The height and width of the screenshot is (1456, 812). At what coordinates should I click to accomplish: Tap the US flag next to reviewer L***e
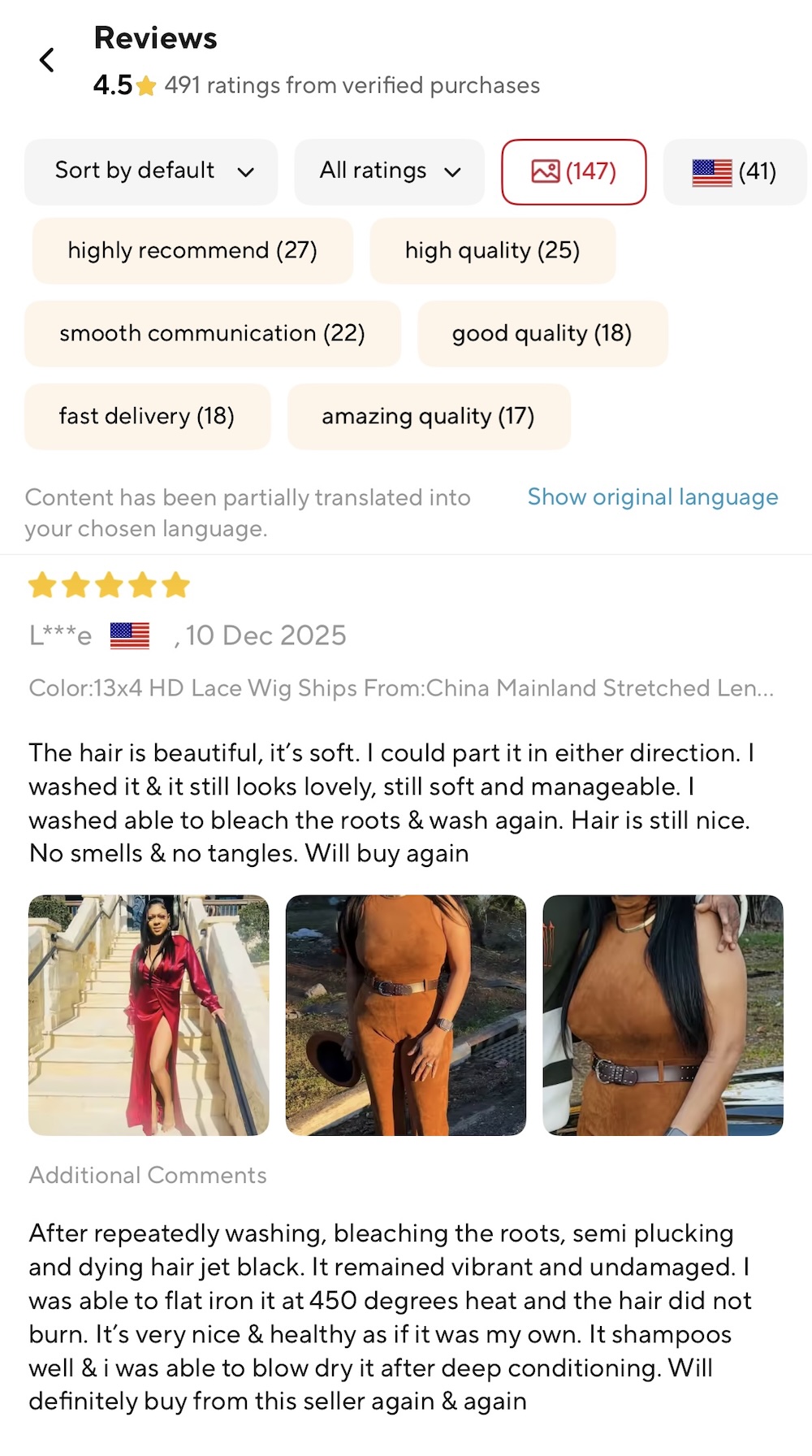[x=130, y=635]
